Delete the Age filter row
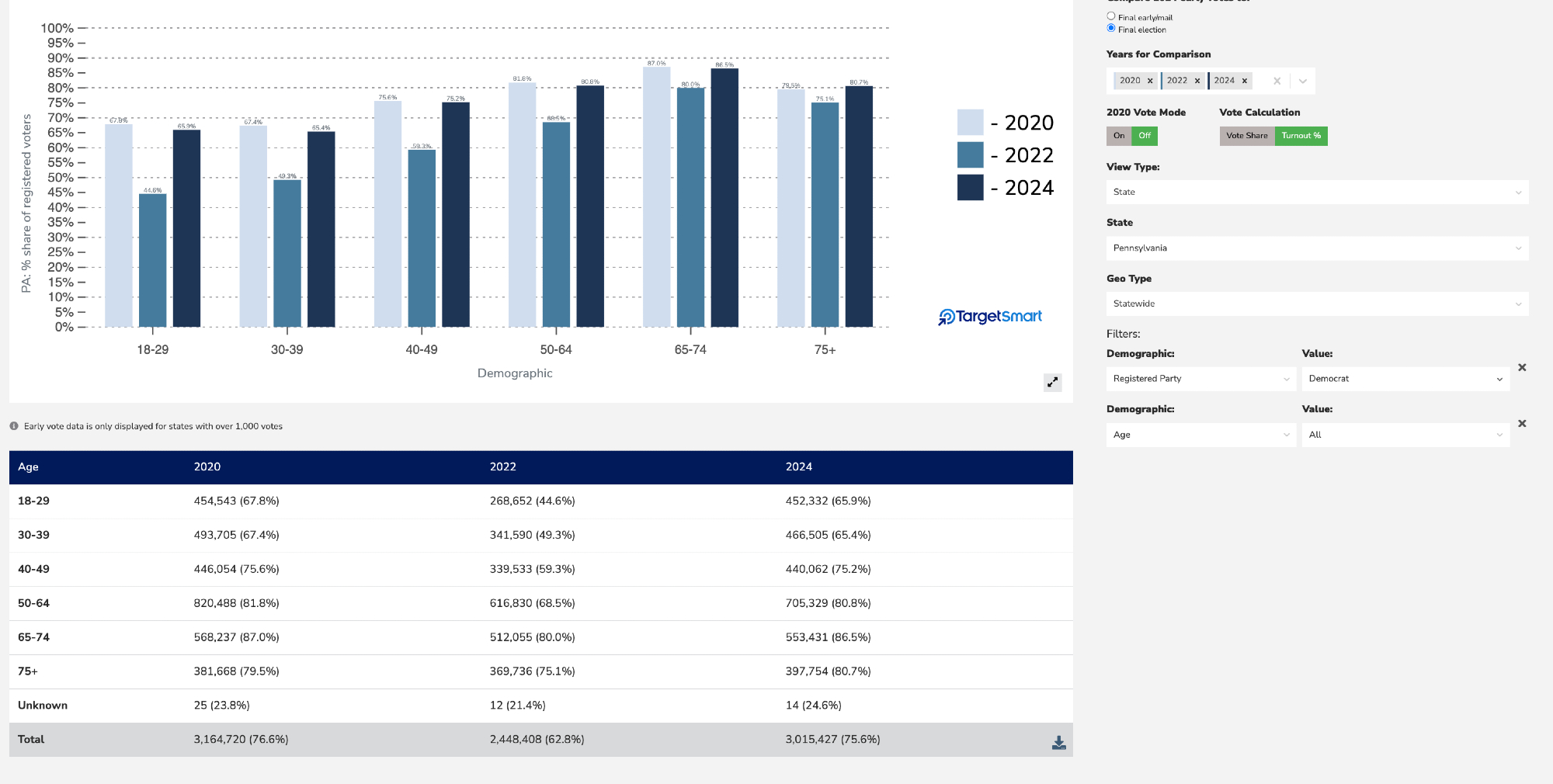Image resolution: width=1553 pixels, height=784 pixels. [1522, 424]
